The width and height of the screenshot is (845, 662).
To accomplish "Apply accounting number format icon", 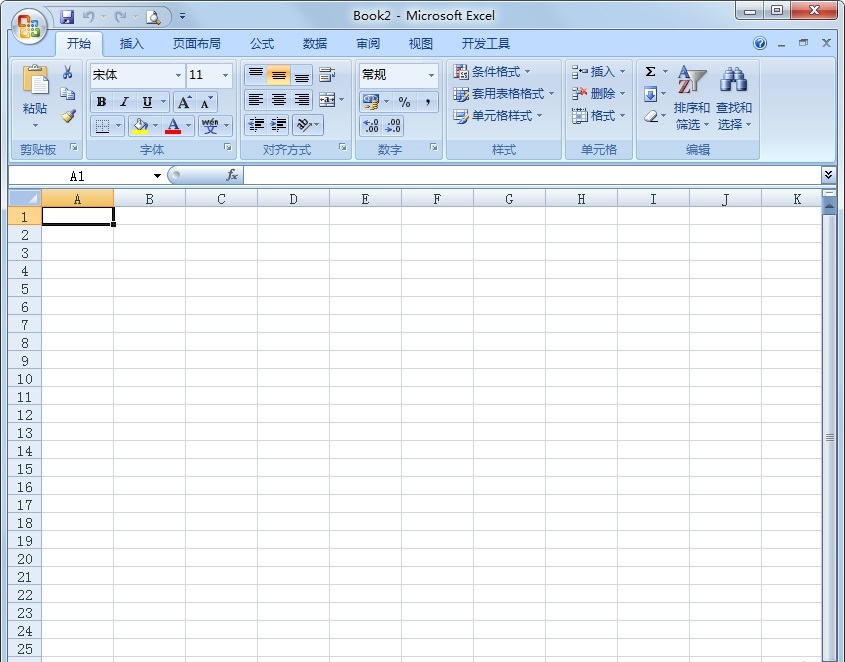I will click(x=370, y=101).
